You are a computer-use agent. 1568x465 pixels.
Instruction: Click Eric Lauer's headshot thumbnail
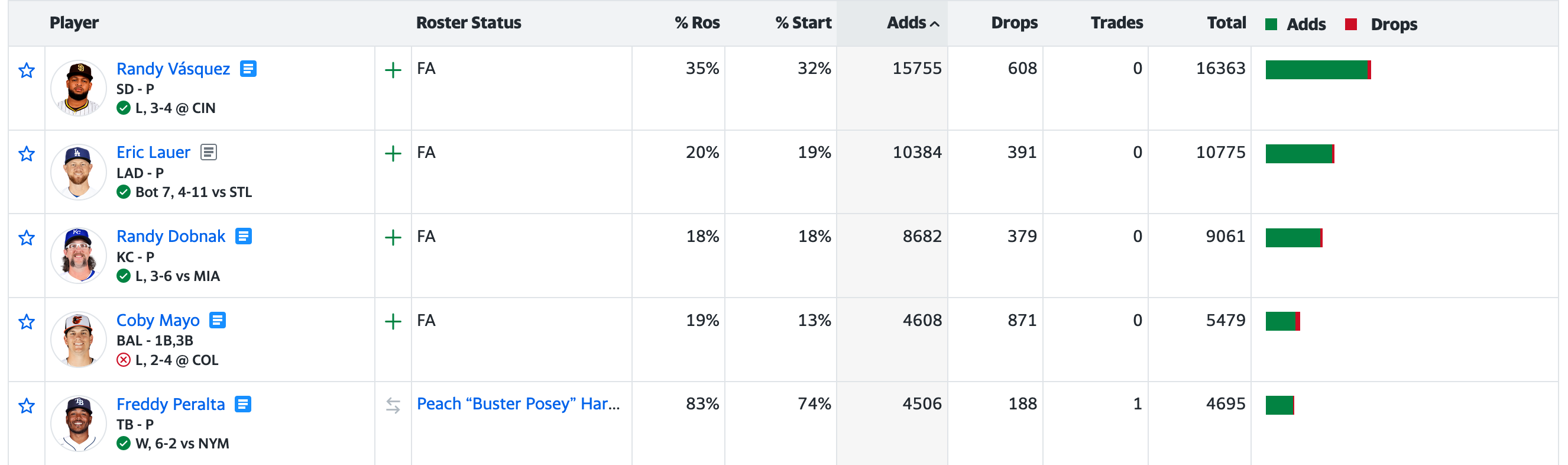[79, 172]
